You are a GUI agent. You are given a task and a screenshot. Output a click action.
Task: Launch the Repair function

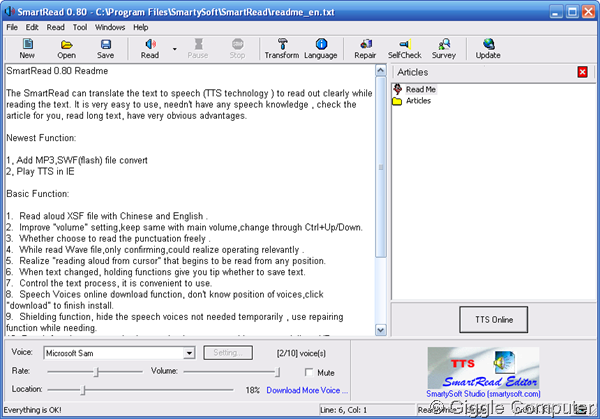tap(365, 49)
